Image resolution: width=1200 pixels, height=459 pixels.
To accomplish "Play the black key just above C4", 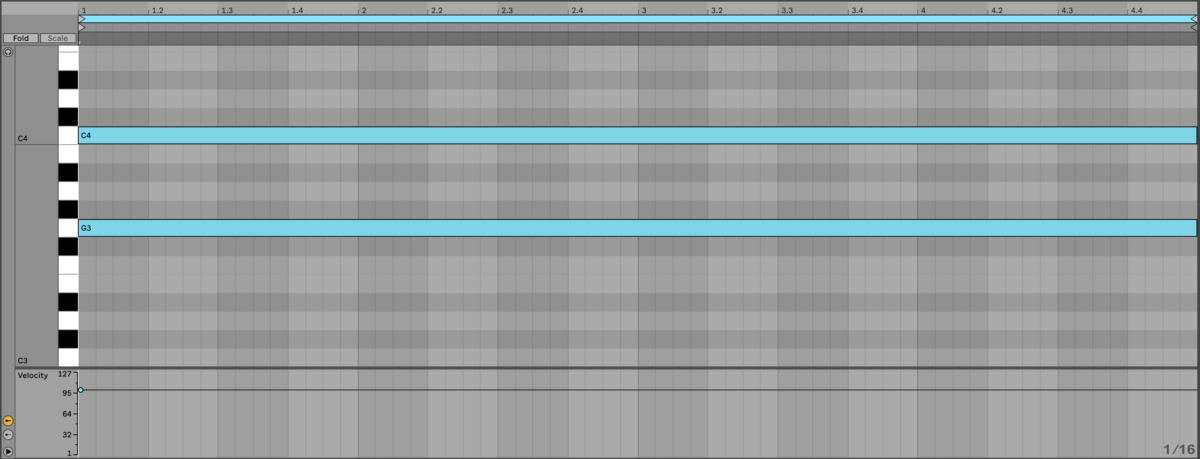I will (x=68, y=117).
